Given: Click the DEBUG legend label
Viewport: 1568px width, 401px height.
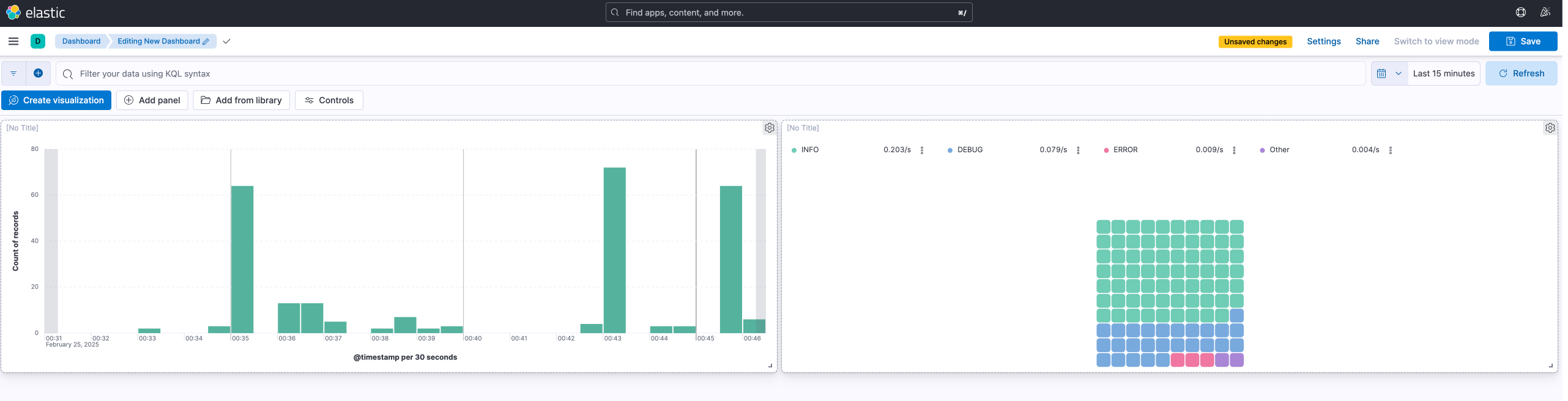Looking at the screenshot, I should [x=970, y=150].
